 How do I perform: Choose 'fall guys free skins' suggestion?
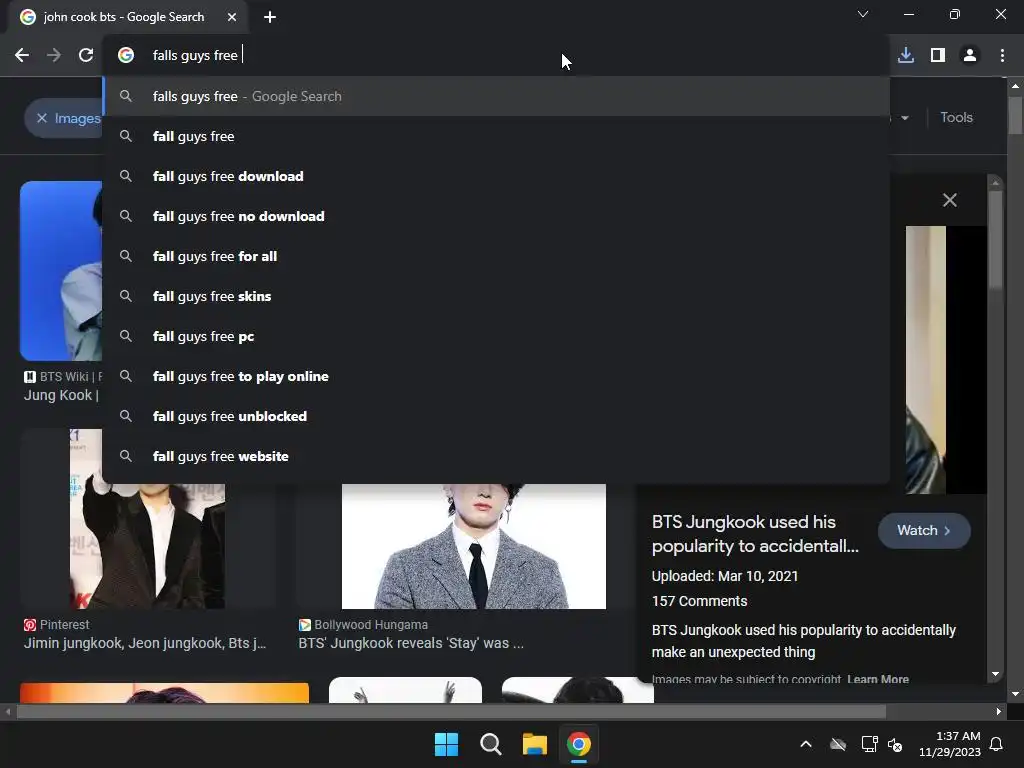(496, 296)
